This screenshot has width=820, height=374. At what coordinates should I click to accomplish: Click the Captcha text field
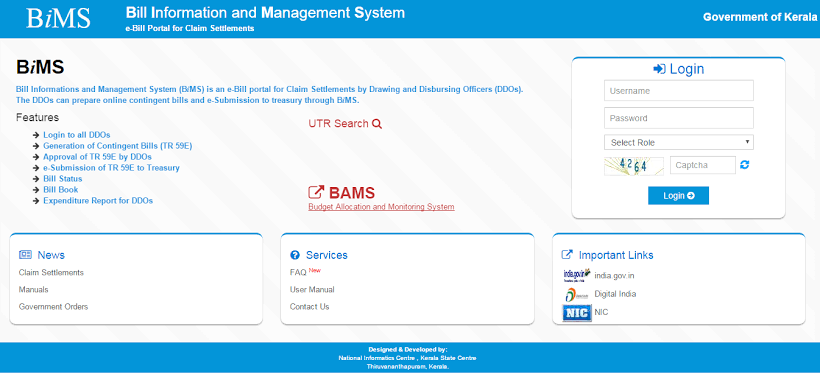702,165
